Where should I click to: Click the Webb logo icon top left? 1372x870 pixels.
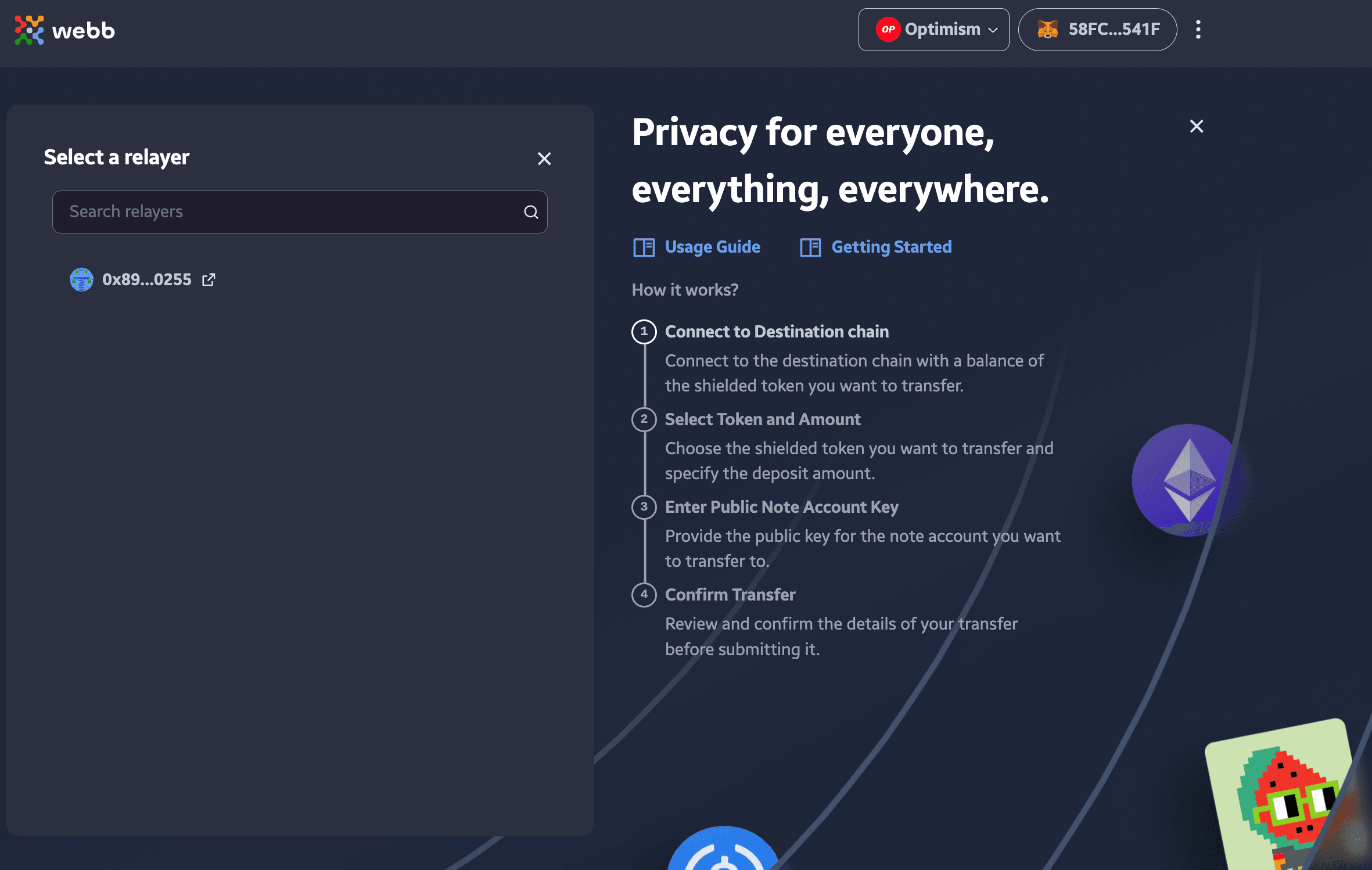(x=29, y=29)
